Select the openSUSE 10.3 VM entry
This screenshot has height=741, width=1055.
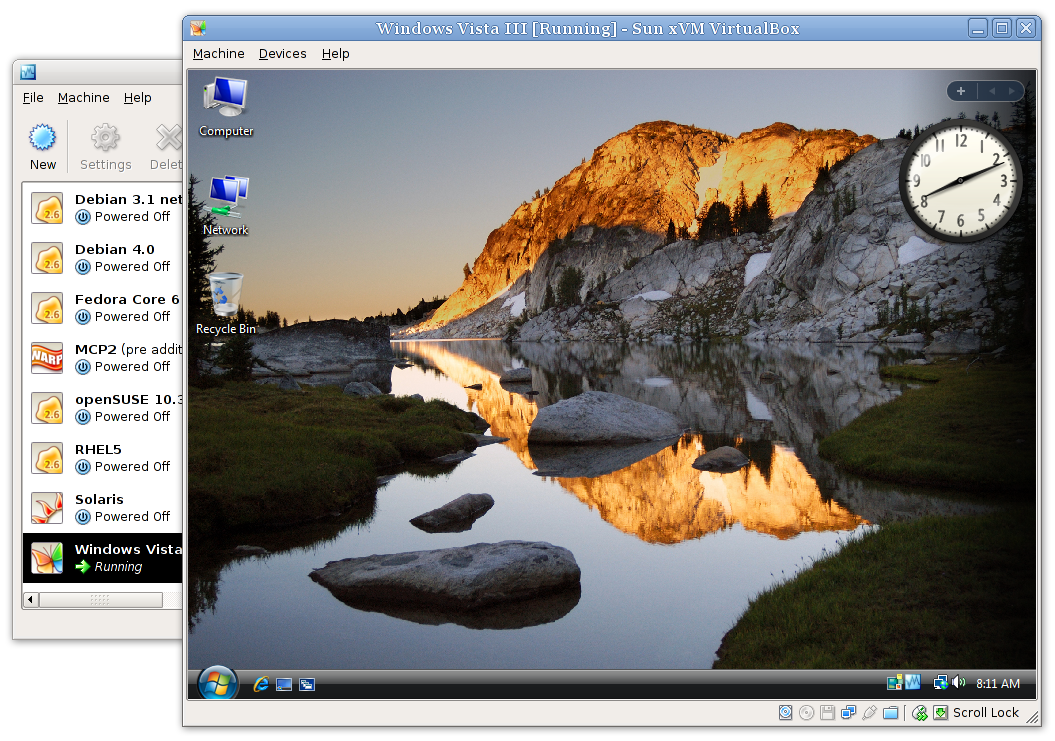click(x=103, y=408)
